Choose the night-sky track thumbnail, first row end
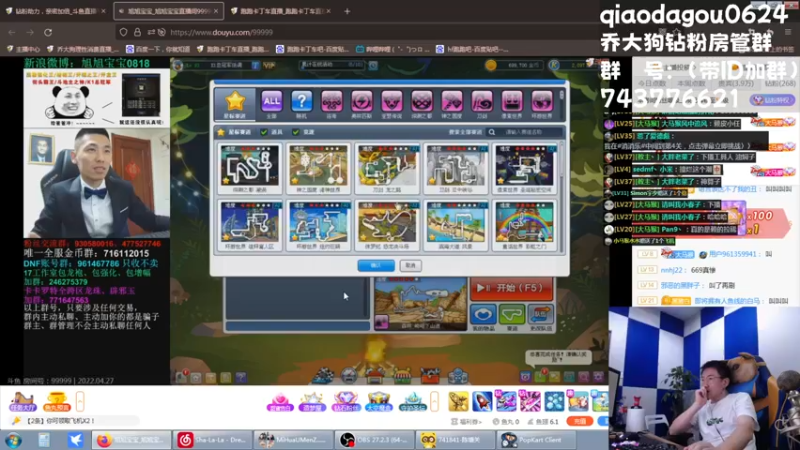The height and width of the screenshot is (450, 800). point(524,168)
